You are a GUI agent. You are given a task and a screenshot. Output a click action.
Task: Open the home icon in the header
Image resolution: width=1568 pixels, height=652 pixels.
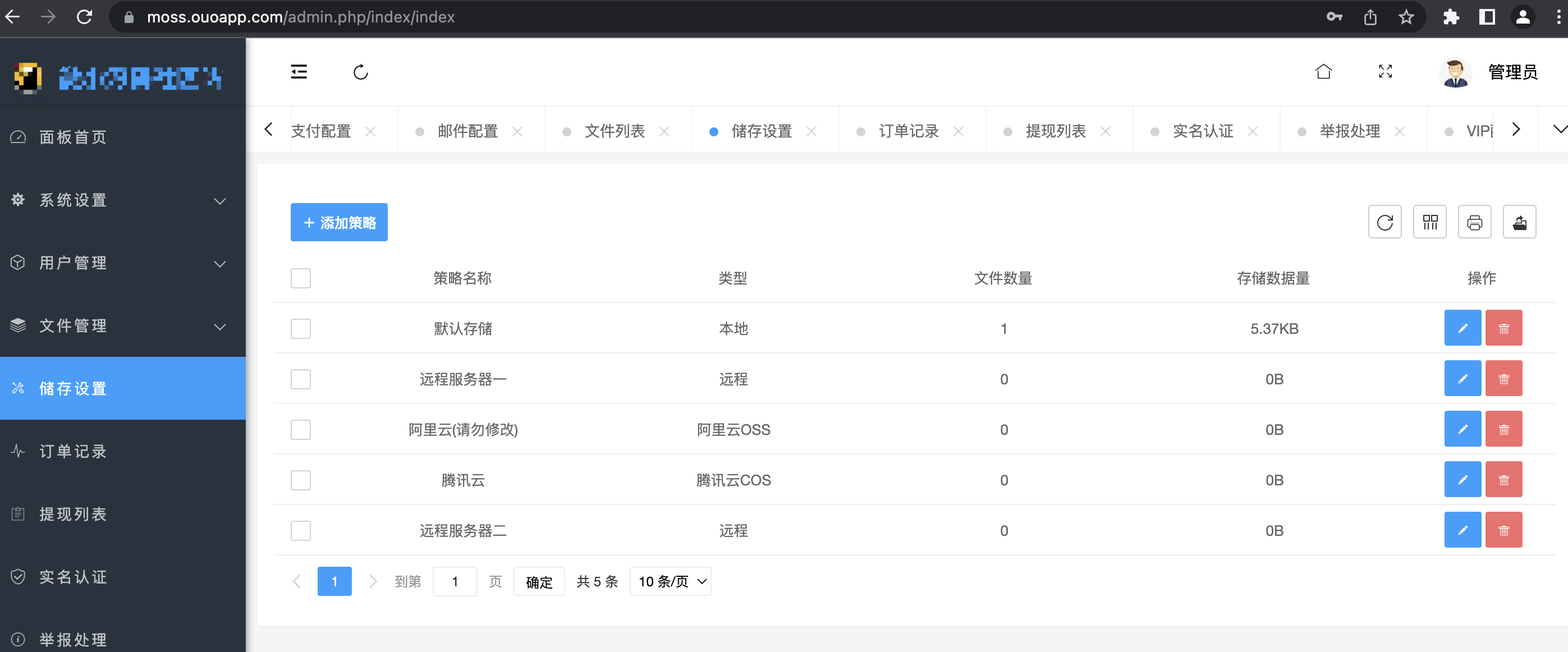point(1323,72)
